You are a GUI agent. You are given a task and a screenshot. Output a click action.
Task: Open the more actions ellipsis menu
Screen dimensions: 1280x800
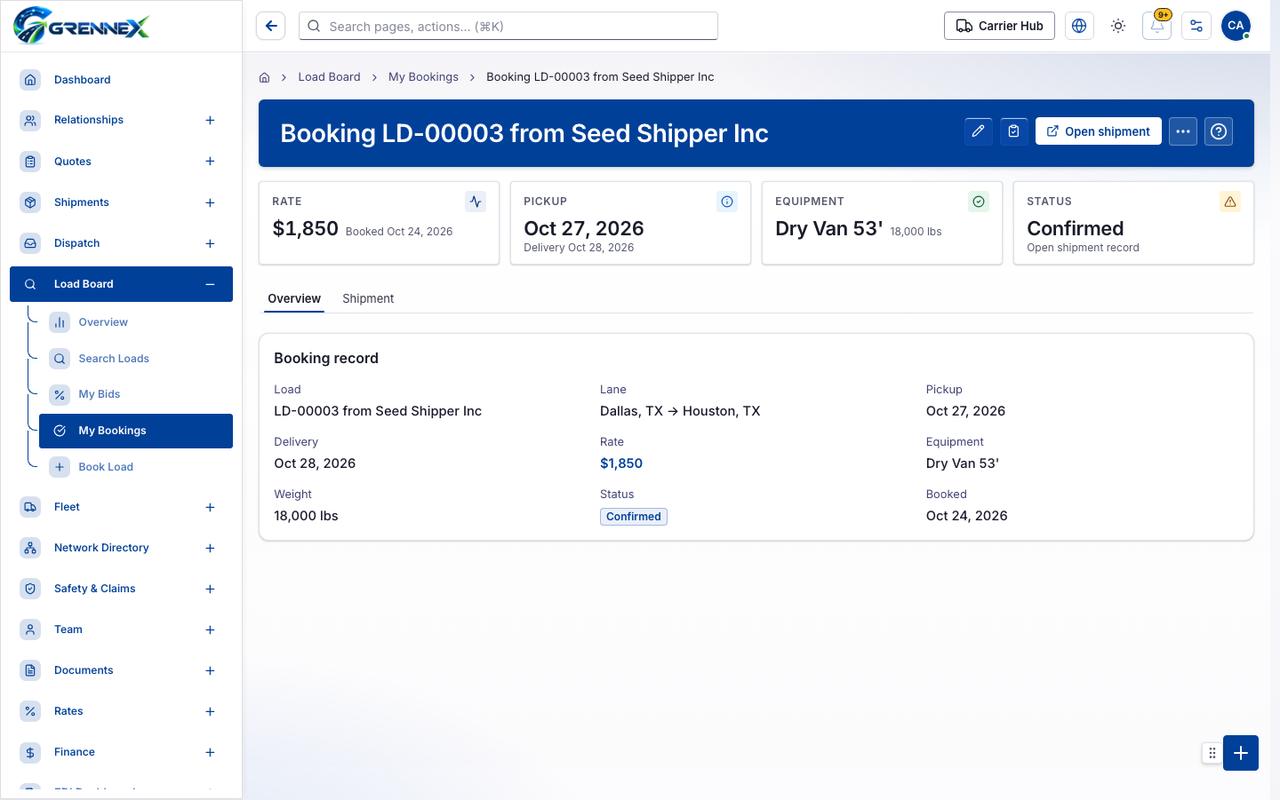[1183, 131]
